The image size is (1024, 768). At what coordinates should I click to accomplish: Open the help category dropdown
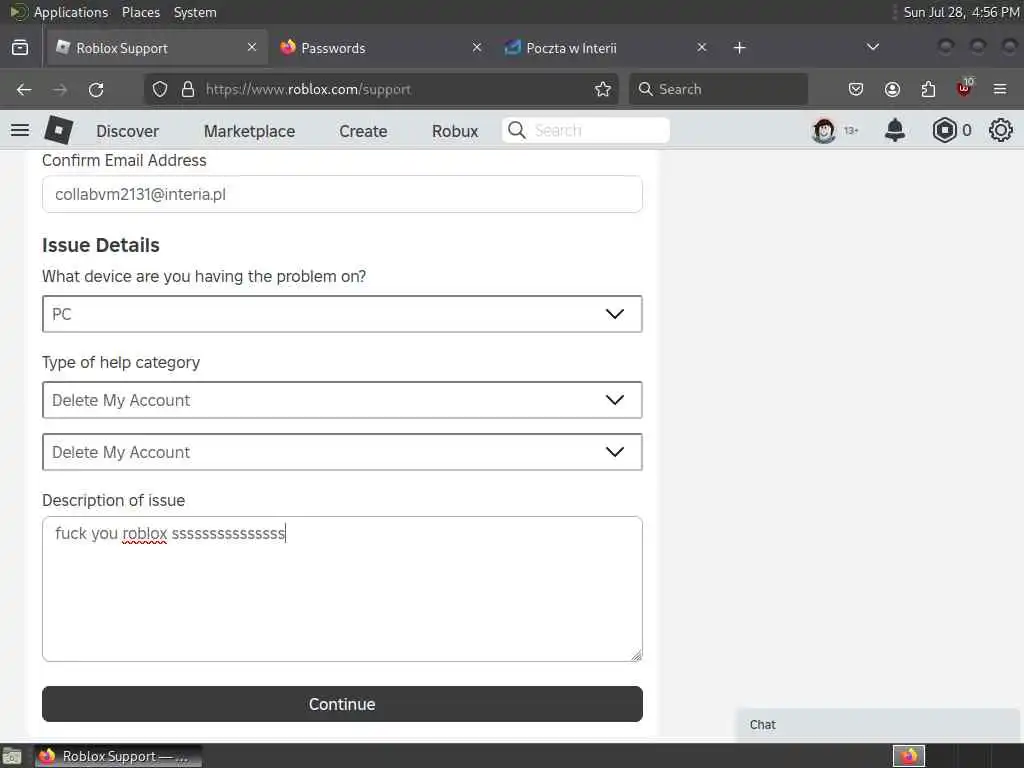click(342, 400)
